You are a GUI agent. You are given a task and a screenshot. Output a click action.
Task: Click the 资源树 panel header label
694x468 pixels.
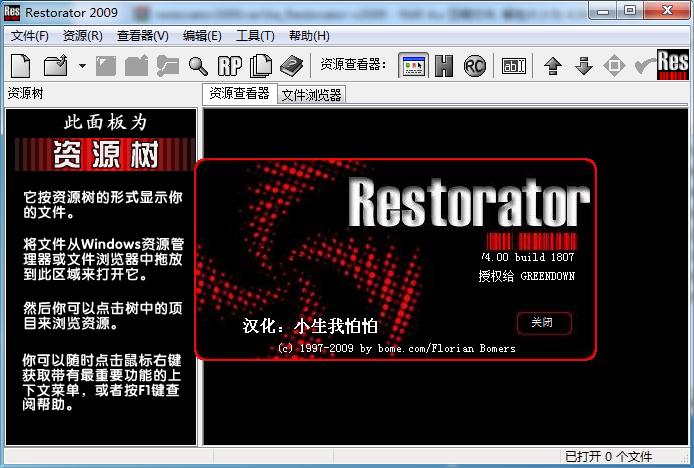(x=25, y=93)
